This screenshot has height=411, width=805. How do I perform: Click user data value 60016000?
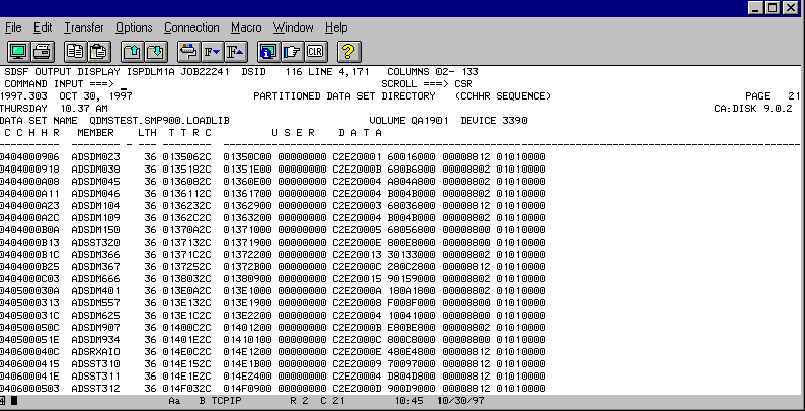pyautogui.click(x=412, y=157)
